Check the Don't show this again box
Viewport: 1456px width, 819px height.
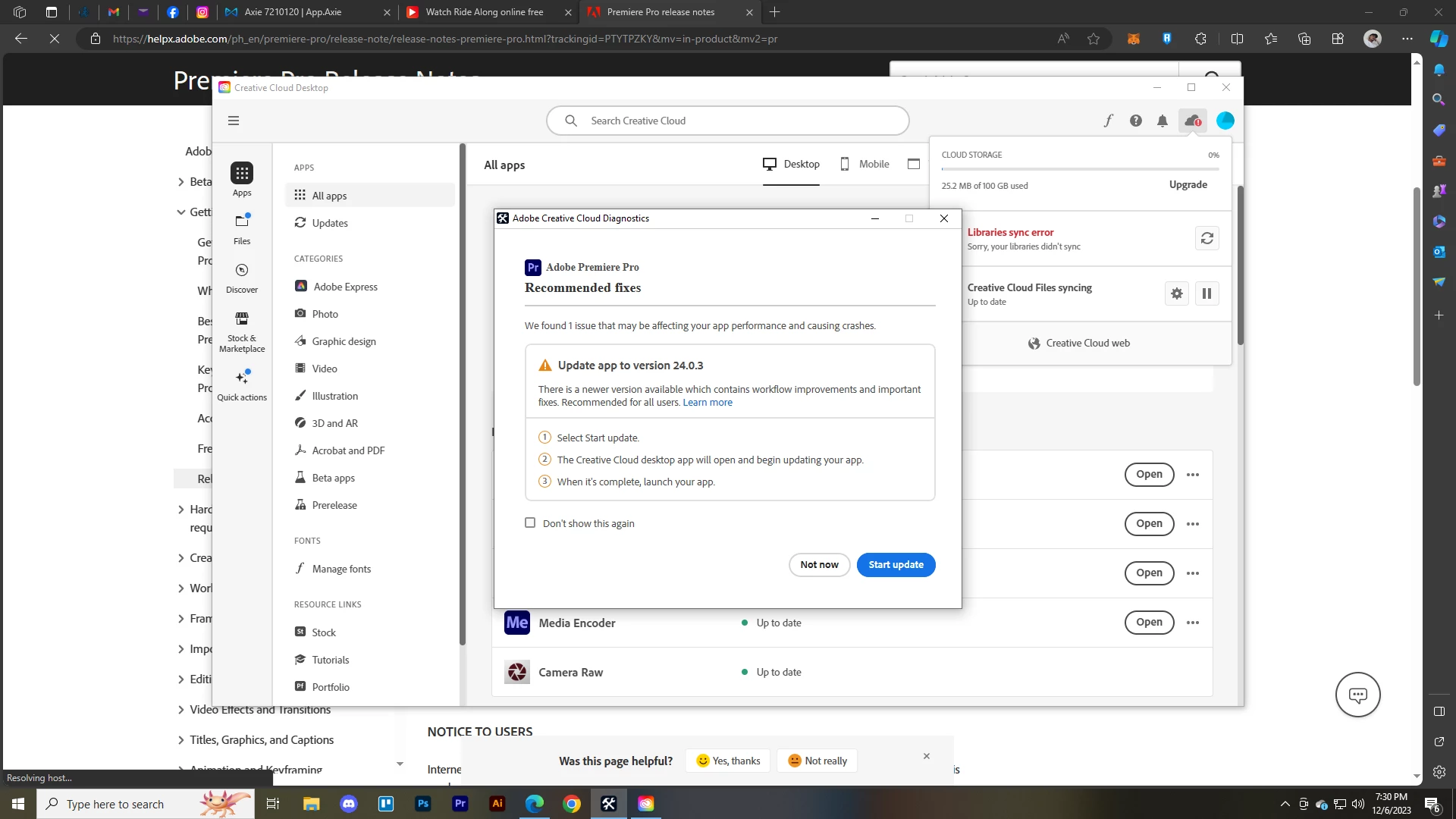[530, 523]
